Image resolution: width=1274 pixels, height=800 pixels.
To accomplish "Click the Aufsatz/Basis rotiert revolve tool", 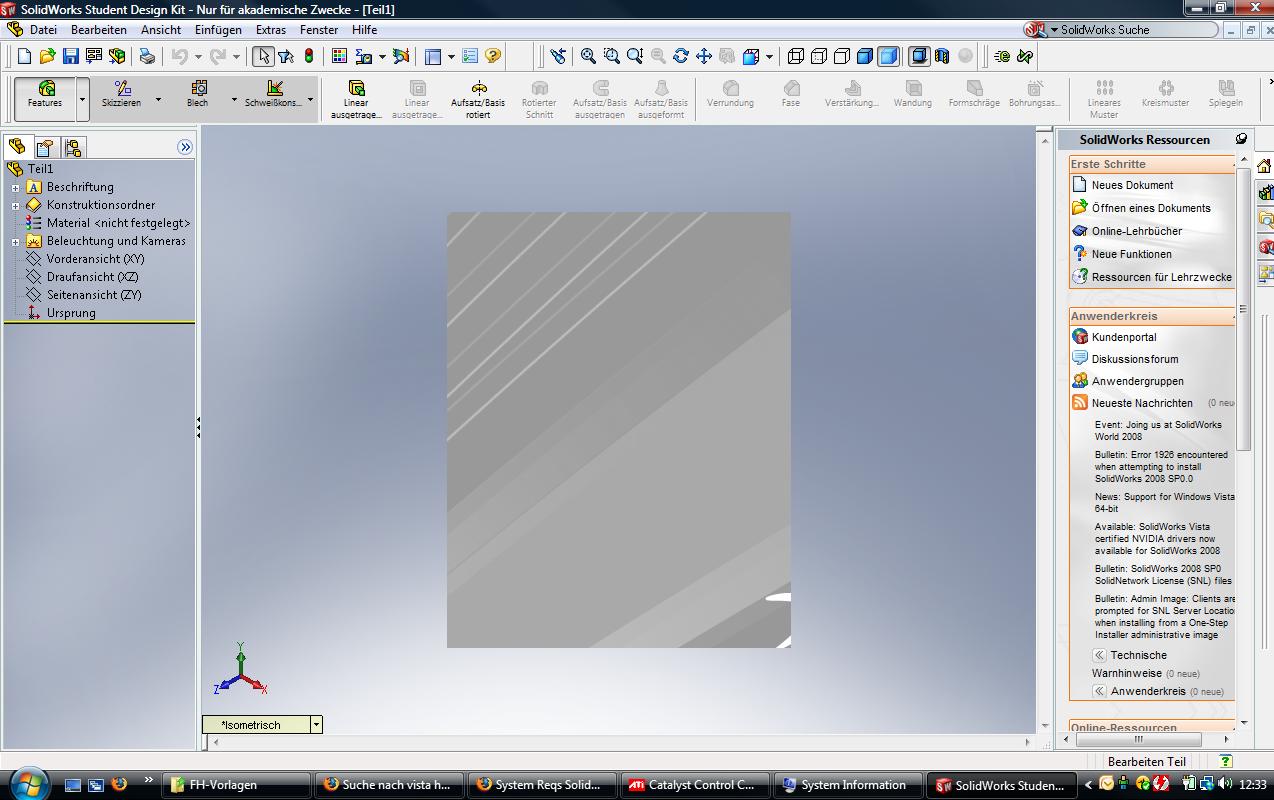I will [478, 99].
